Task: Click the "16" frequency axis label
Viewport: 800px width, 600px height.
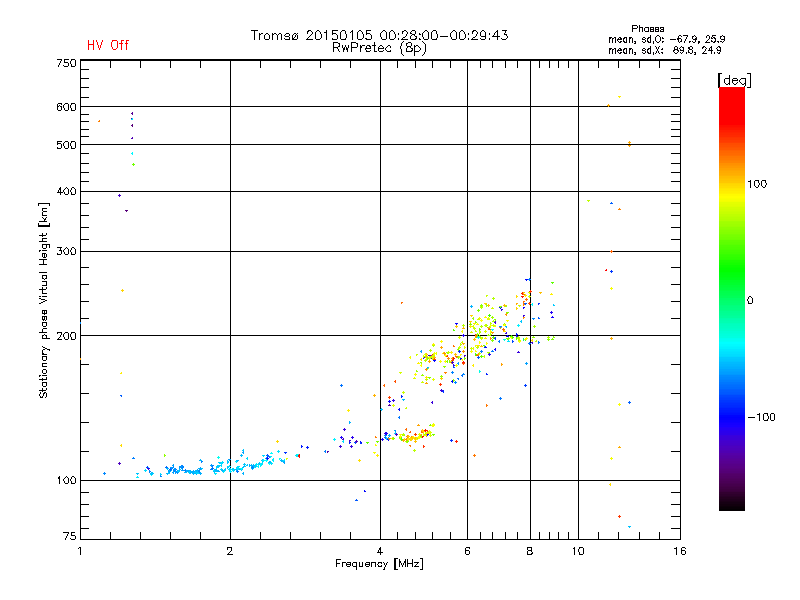Action: tap(680, 551)
